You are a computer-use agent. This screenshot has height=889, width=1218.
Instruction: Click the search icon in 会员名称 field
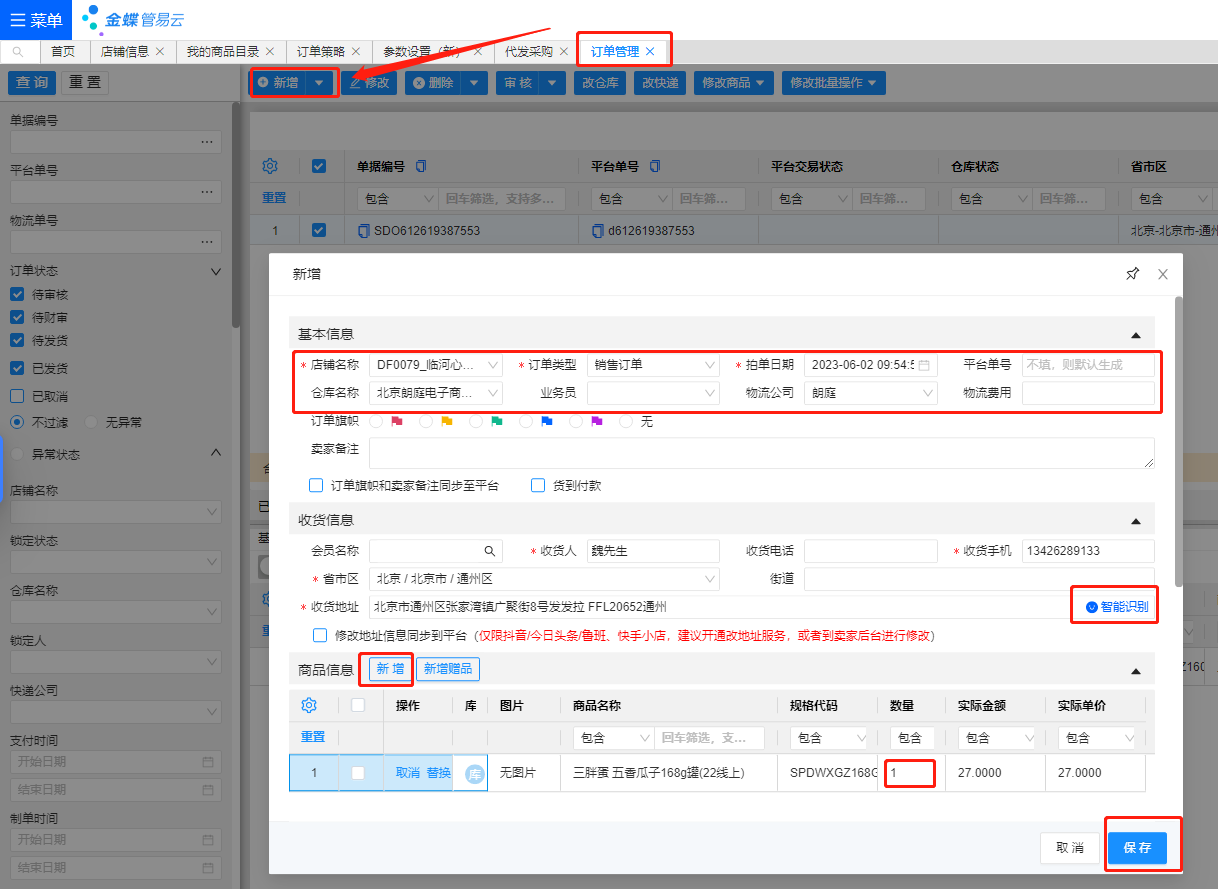pyautogui.click(x=490, y=551)
